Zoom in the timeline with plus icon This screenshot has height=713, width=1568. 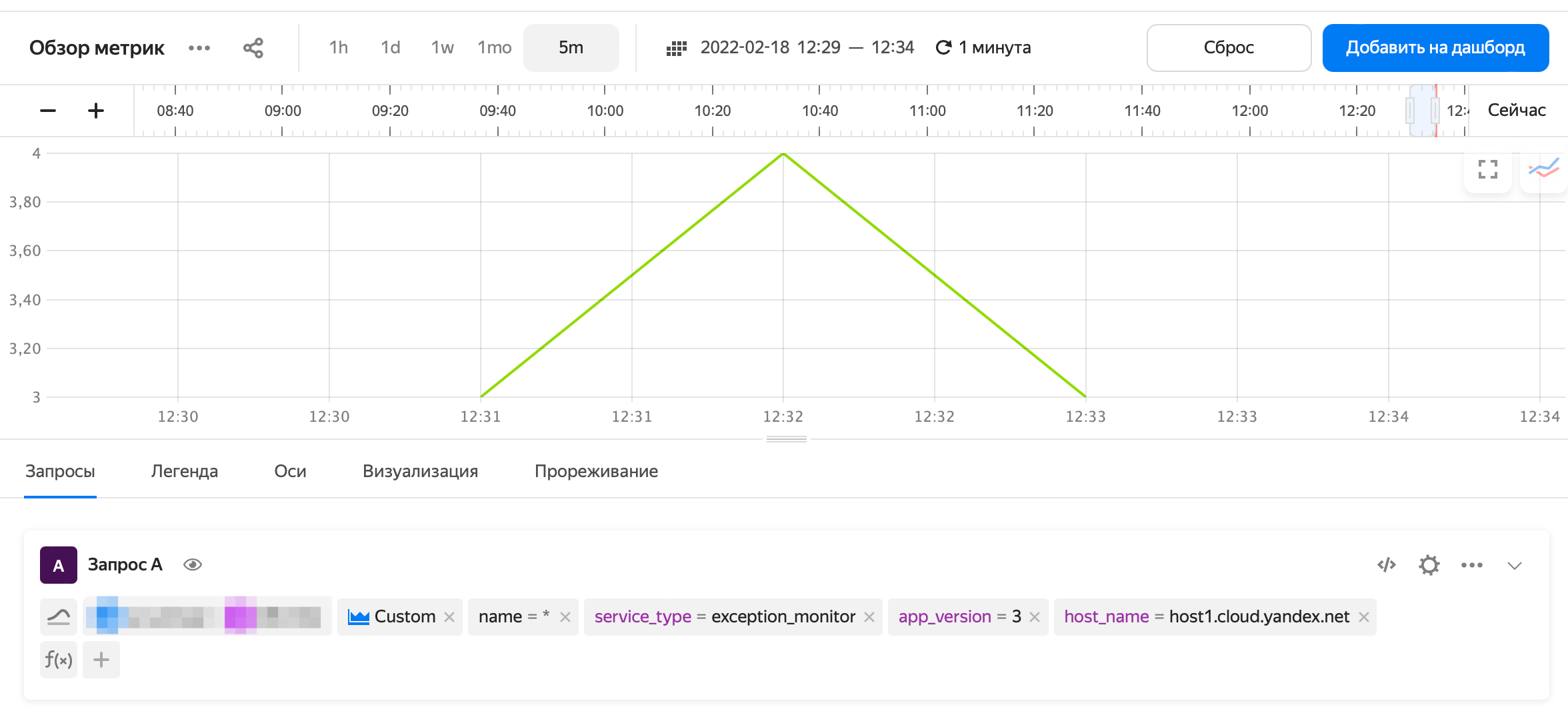tap(96, 111)
